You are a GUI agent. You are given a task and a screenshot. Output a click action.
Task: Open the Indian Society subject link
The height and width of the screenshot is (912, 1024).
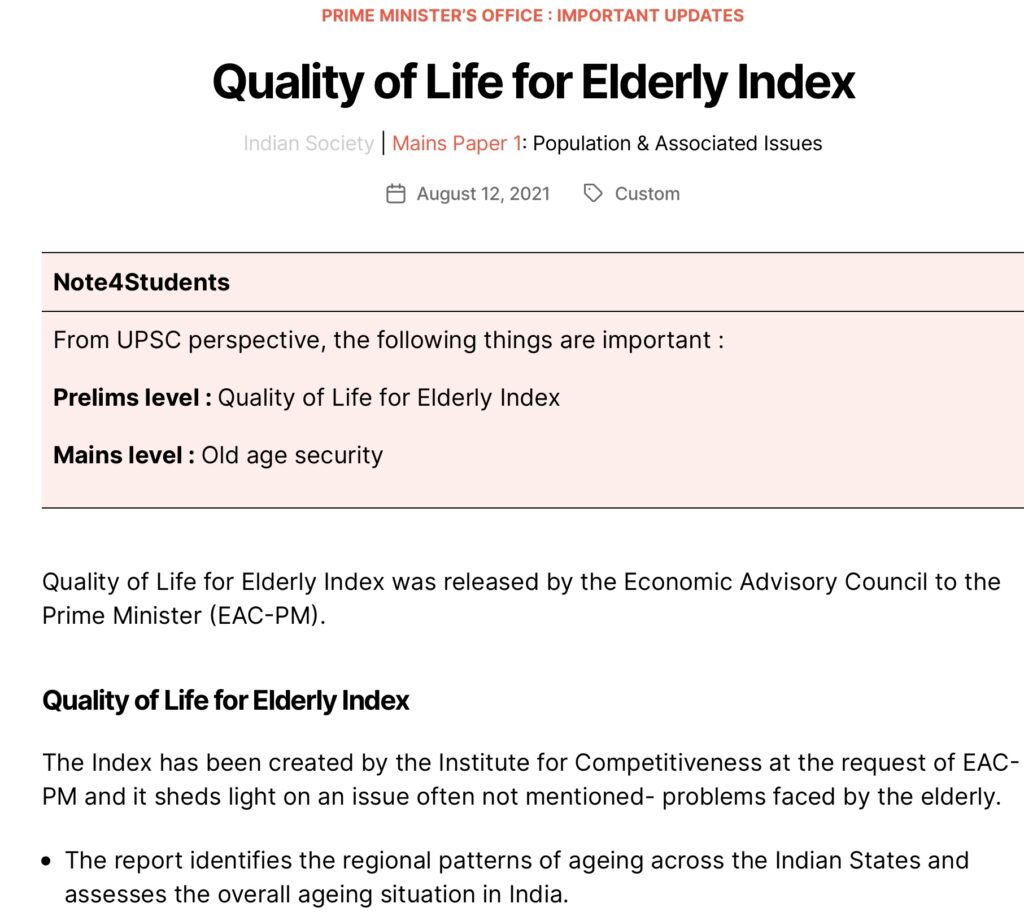pos(308,143)
